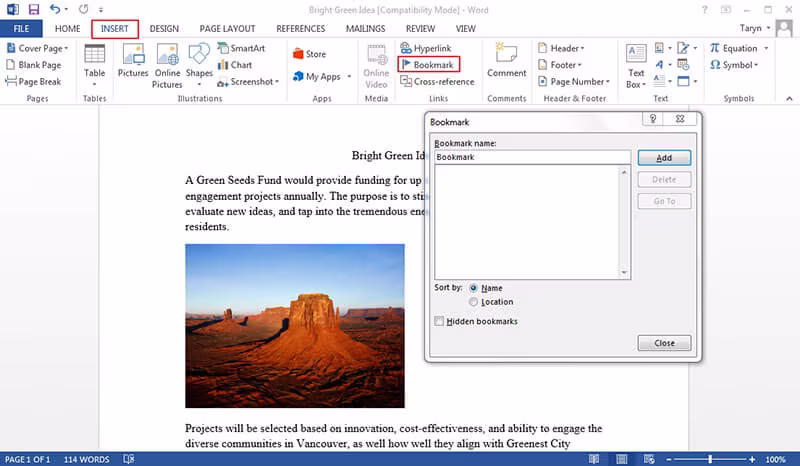Insert a Page Break
Image resolution: width=800 pixels, height=466 pixels.
click(34, 81)
